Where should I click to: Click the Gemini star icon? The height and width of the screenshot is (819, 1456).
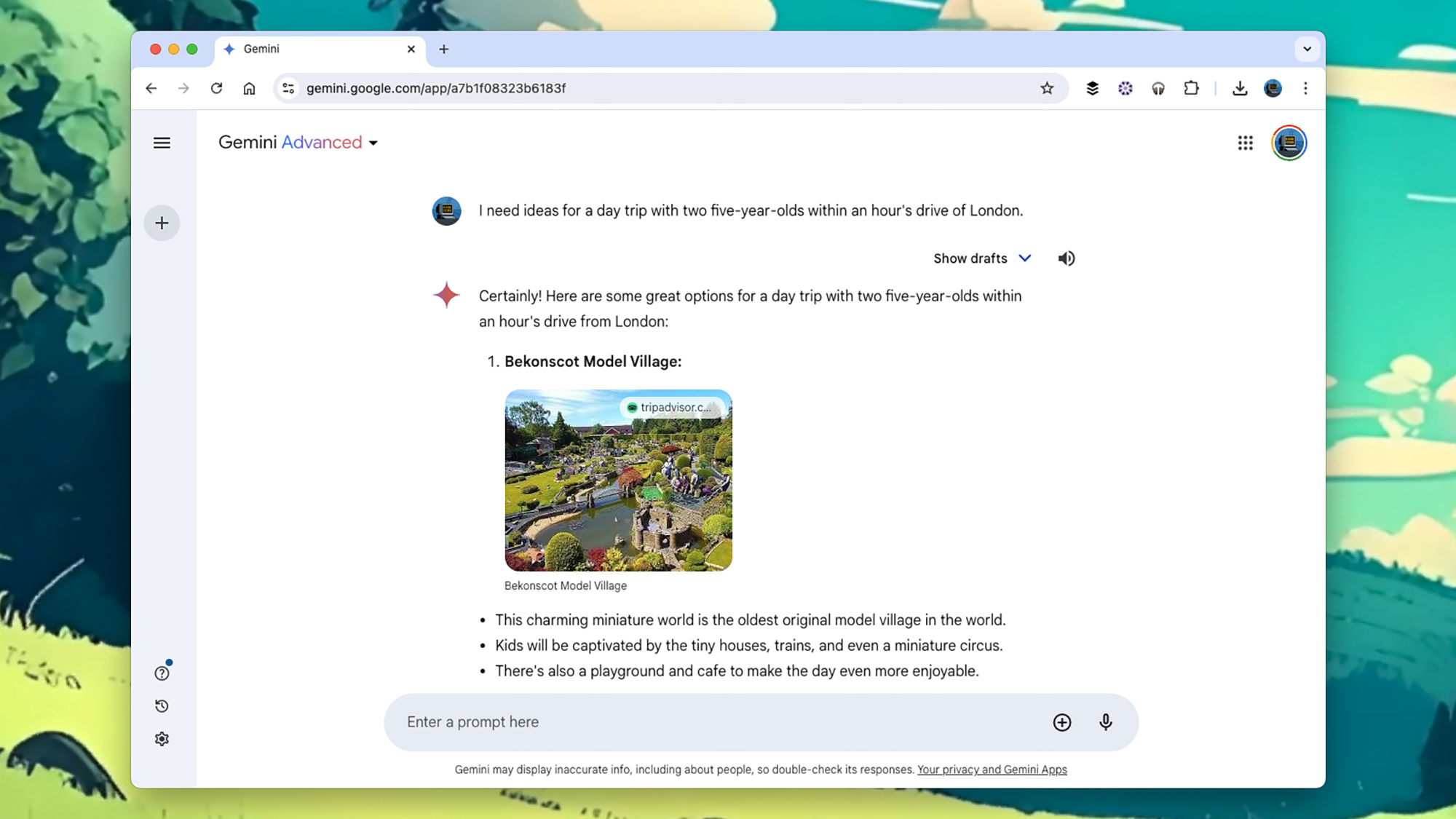coord(447,296)
